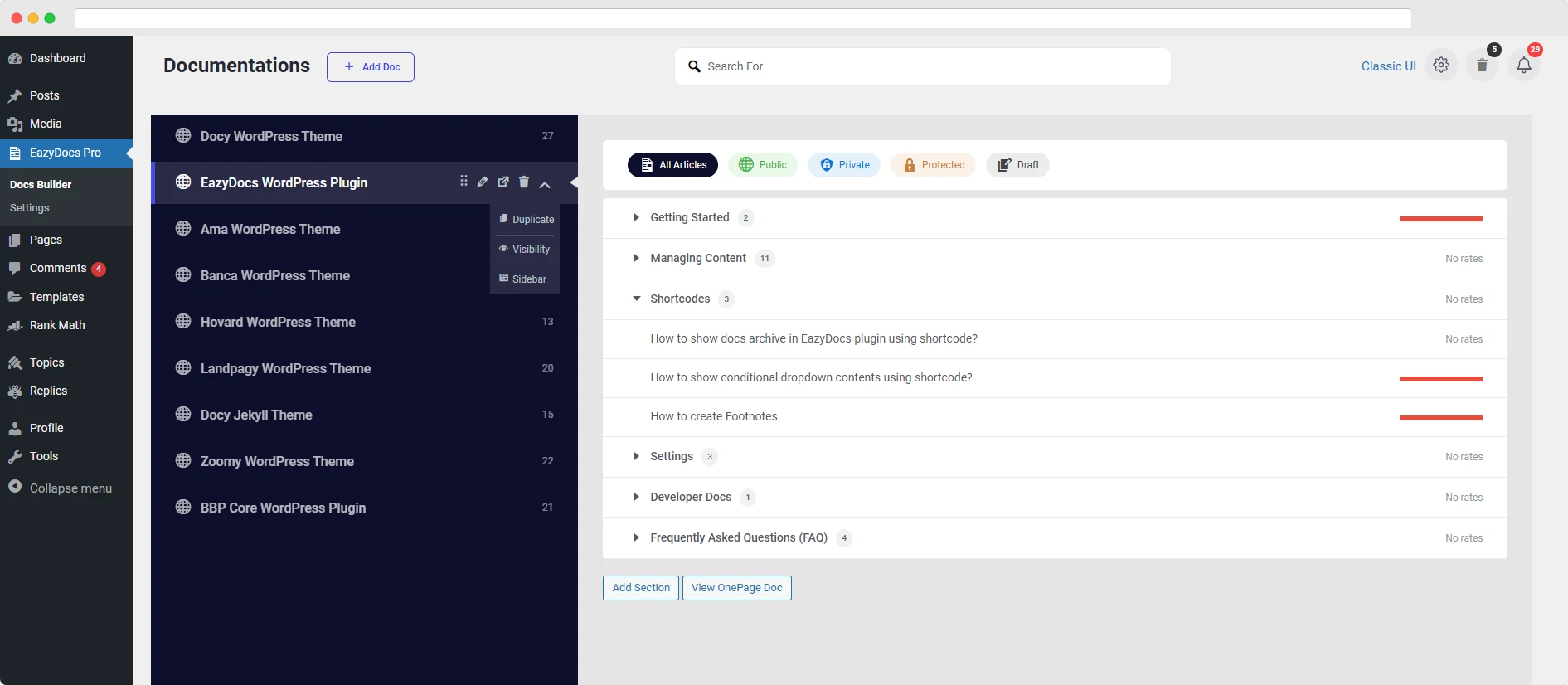
Task: Expand the Getting Started section
Action: click(x=636, y=217)
